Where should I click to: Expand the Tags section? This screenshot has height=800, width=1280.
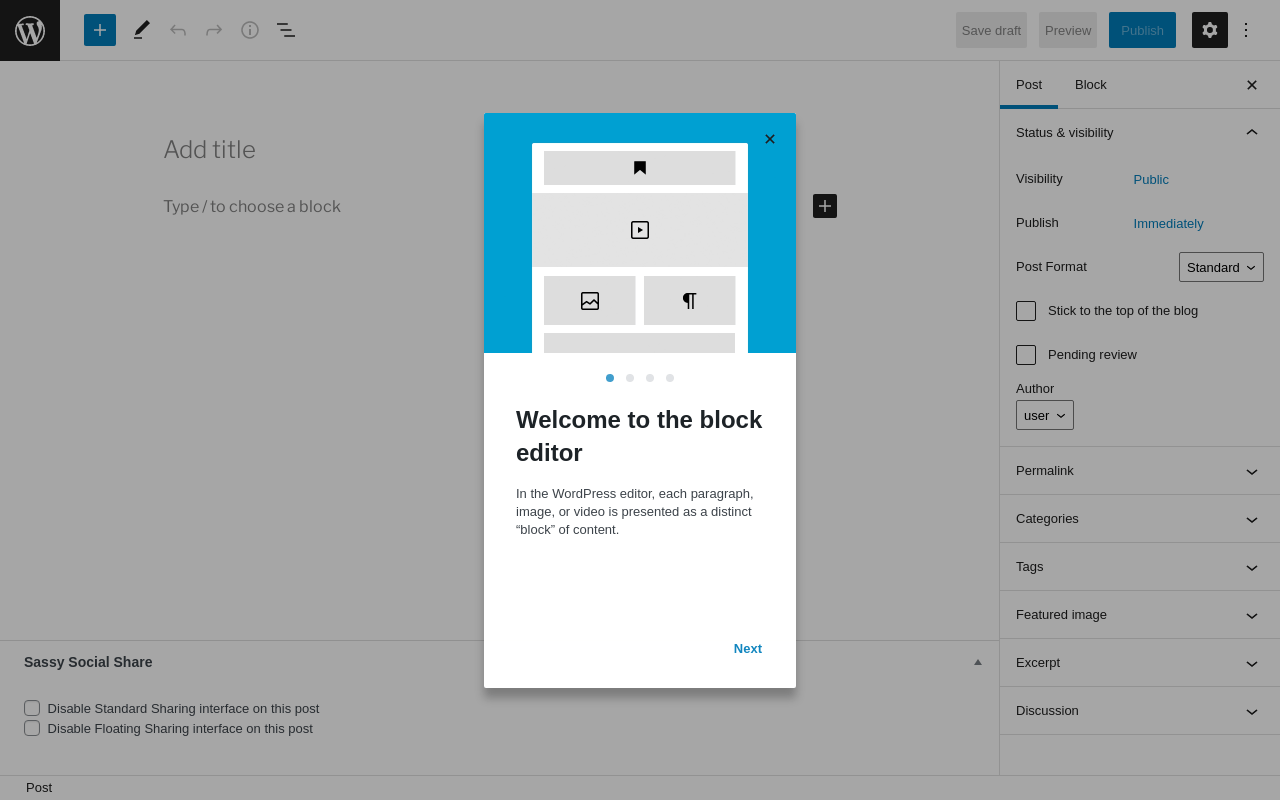1140,567
